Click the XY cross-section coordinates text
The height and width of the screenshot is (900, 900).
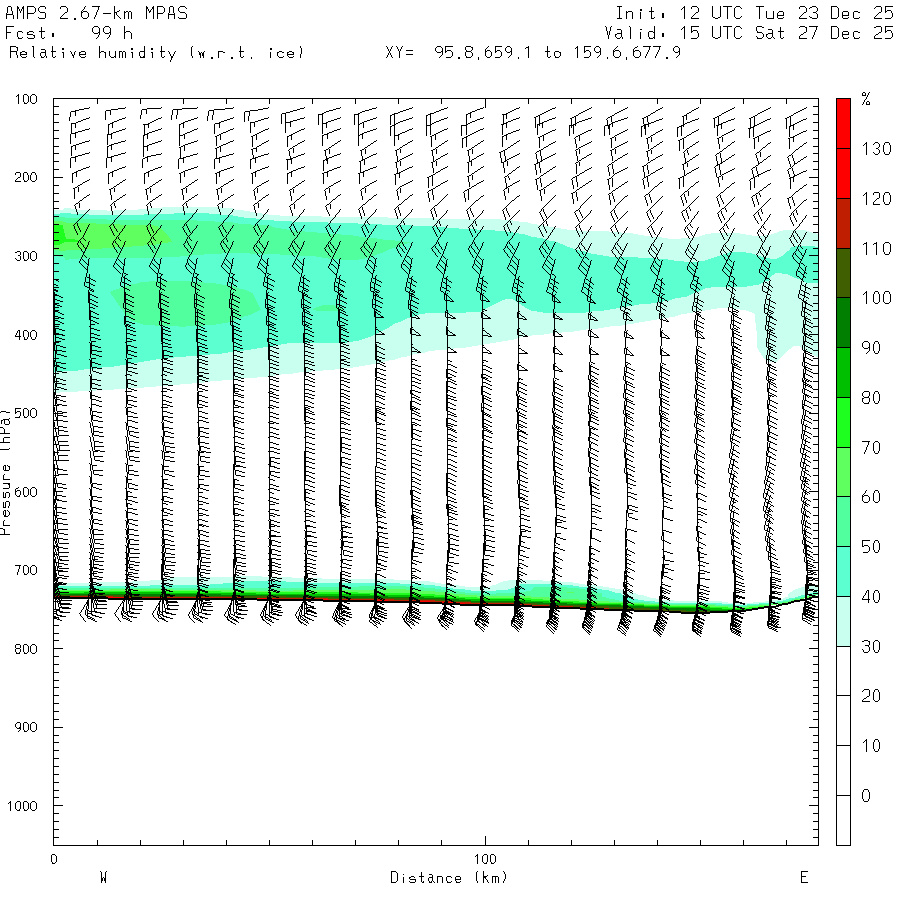pos(533,52)
